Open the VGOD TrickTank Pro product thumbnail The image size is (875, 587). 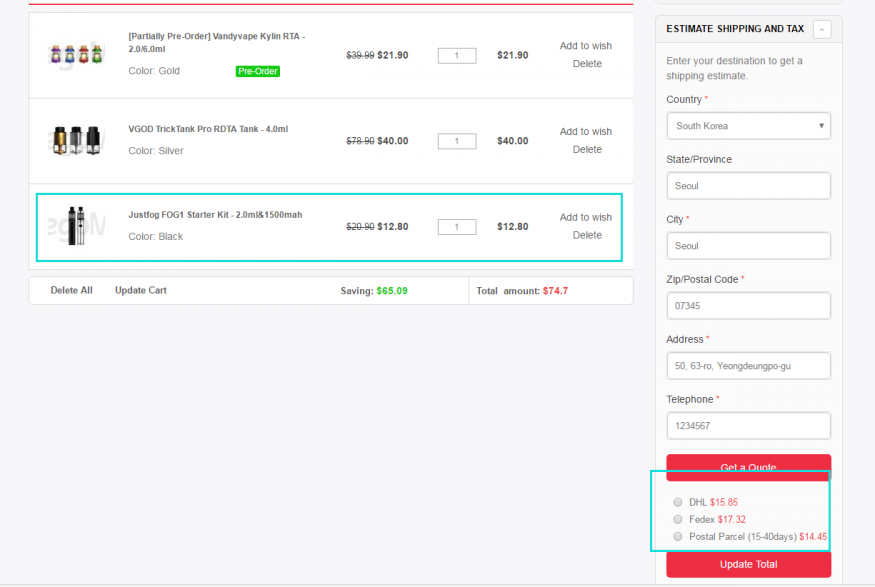pos(76,141)
